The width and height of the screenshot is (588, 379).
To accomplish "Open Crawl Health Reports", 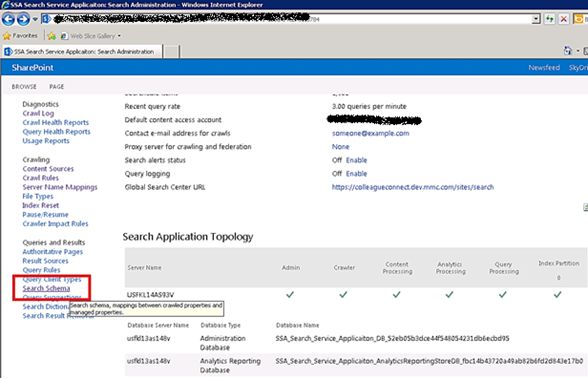I will pyautogui.click(x=56, y=123).
